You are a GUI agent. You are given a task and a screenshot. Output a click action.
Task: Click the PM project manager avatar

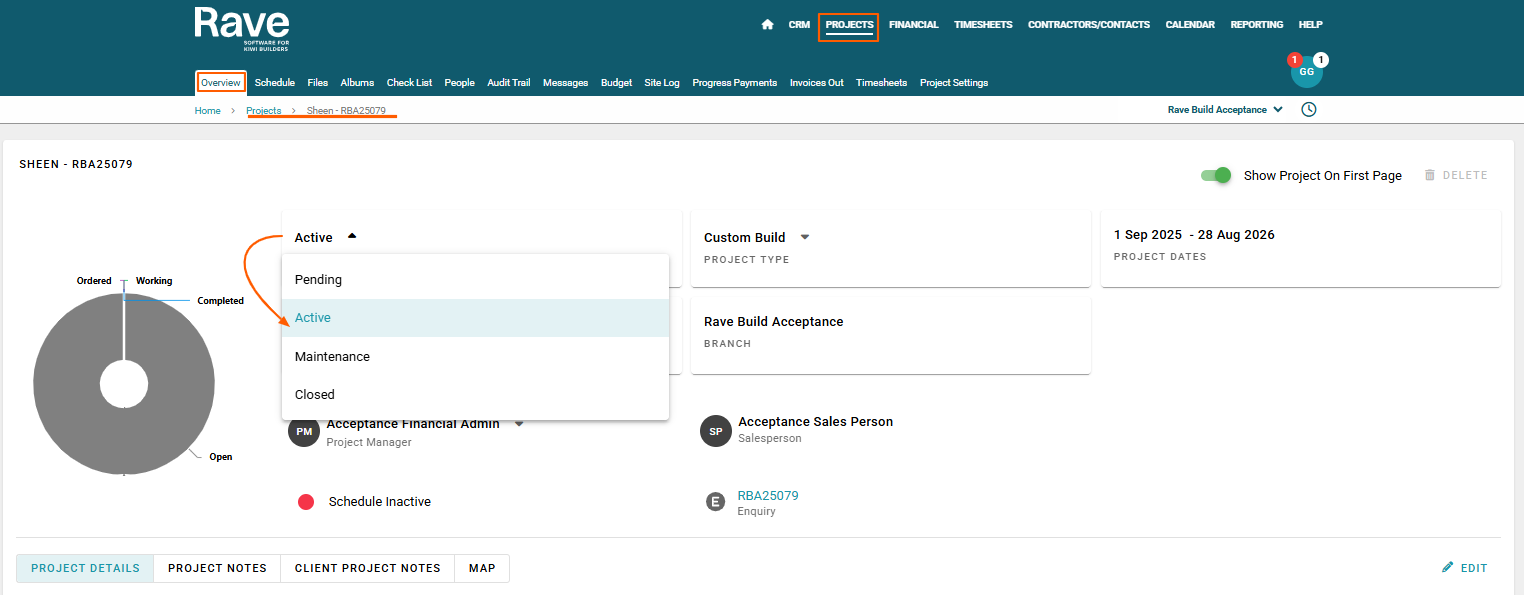coord(304,431)
